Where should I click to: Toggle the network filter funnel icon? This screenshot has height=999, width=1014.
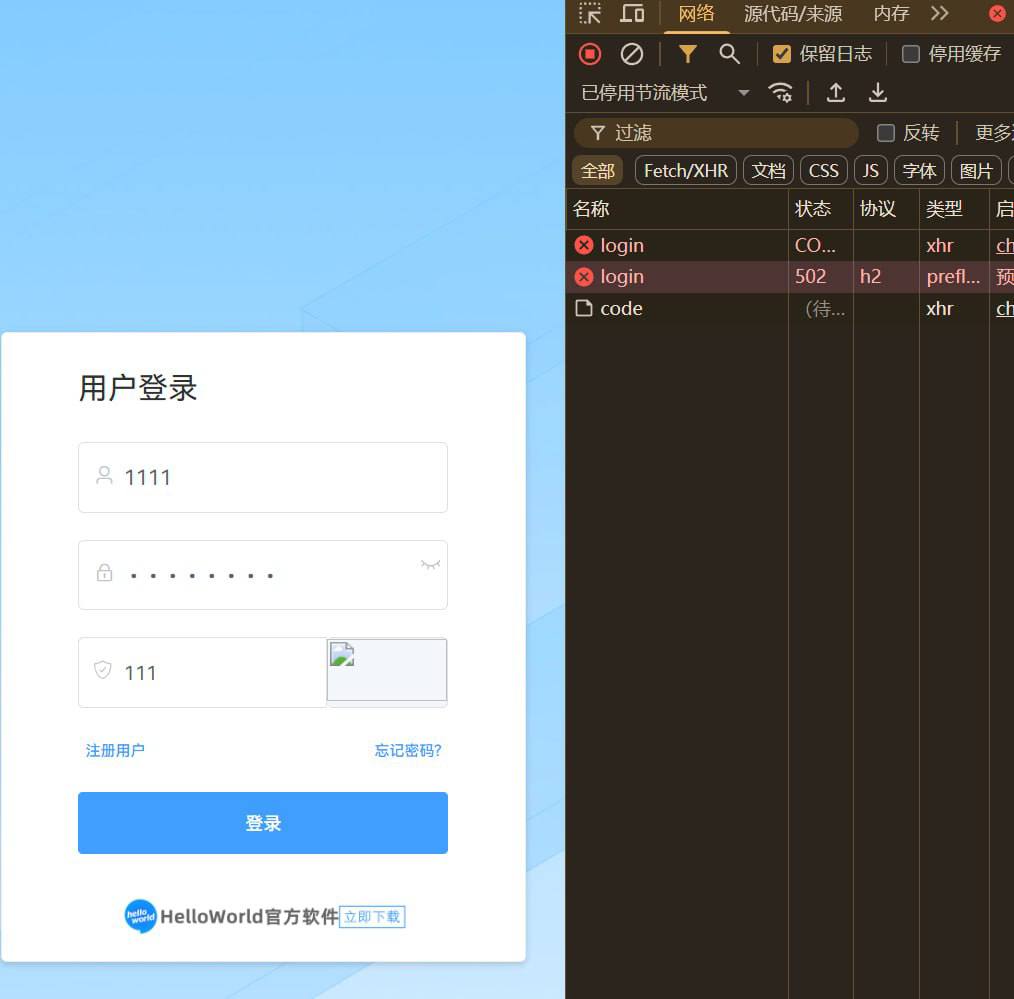tap(688, 54)
